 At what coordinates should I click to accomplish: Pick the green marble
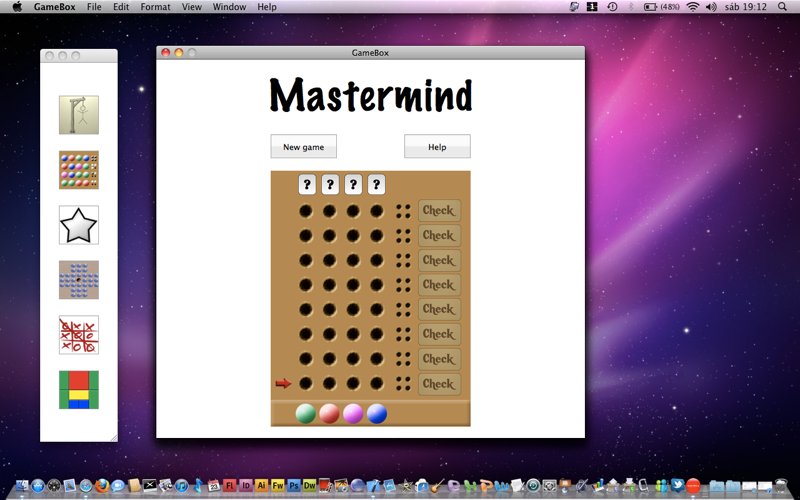tap(306, 414)
